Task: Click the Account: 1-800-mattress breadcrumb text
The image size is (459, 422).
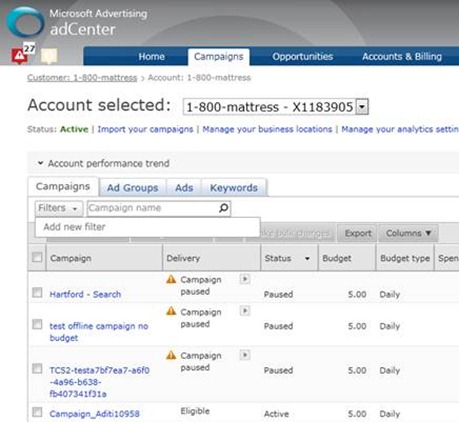Action: (199, 78)
